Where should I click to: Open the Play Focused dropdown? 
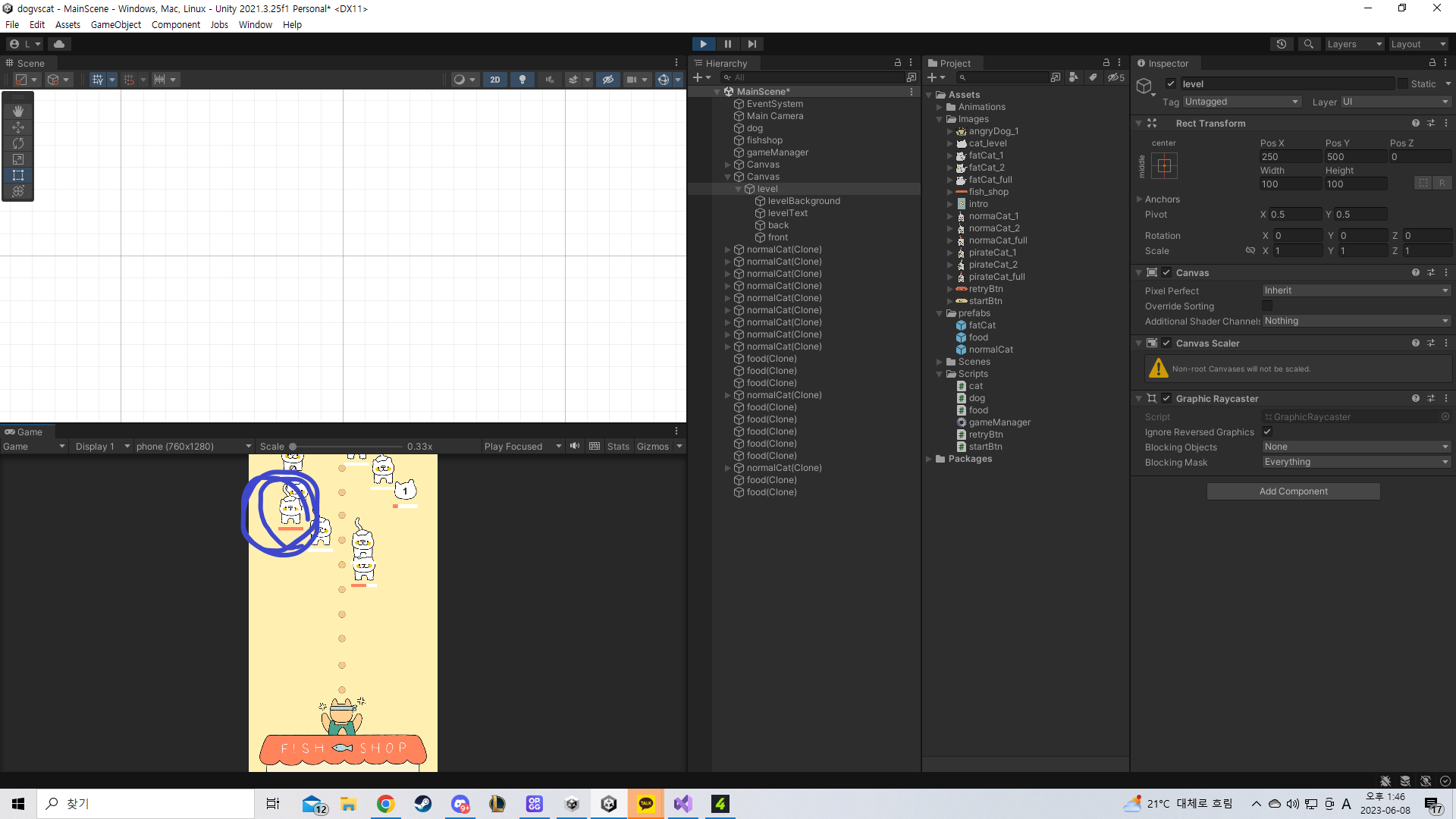point(522,447)
